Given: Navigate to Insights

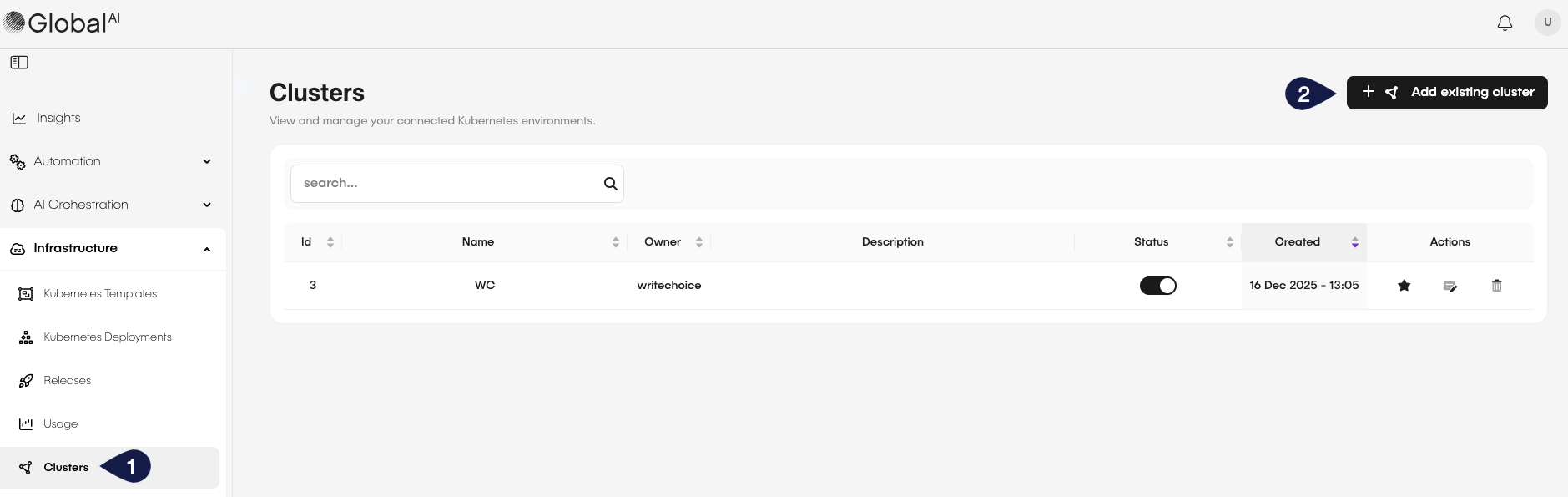Looking at the screenshot, I should pos(58,118).
